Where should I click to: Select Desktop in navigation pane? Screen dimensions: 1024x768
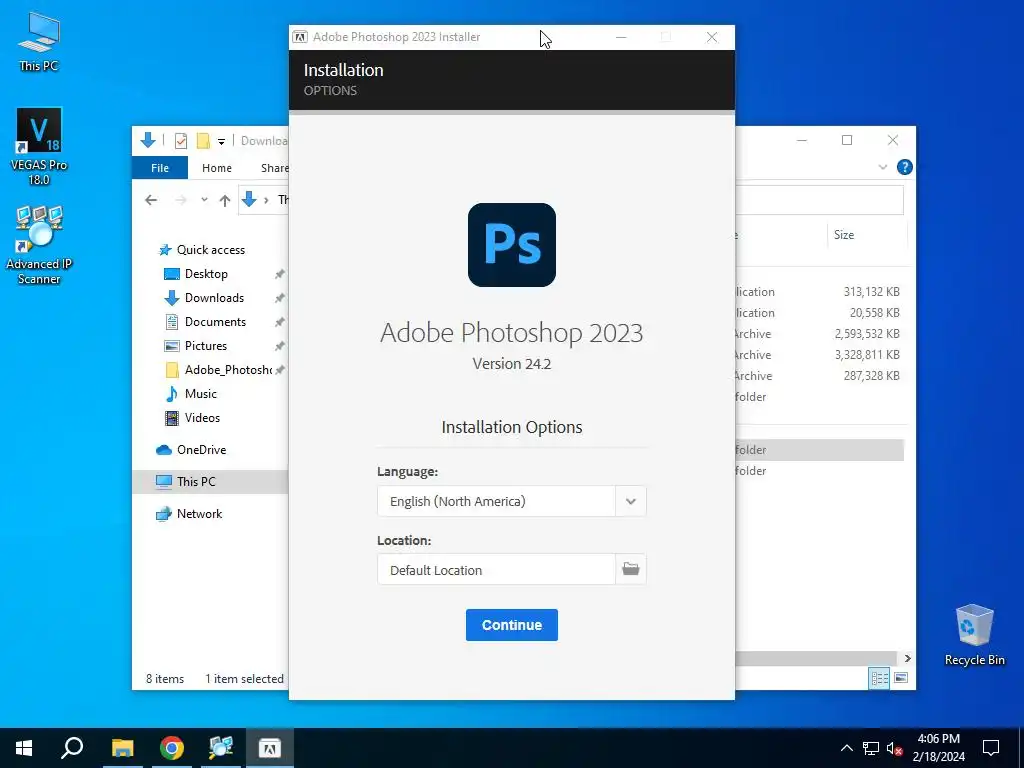point(206,274)
